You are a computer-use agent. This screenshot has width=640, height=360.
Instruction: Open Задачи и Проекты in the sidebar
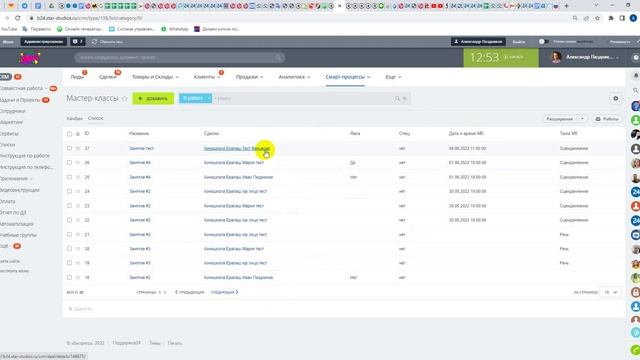20,100
